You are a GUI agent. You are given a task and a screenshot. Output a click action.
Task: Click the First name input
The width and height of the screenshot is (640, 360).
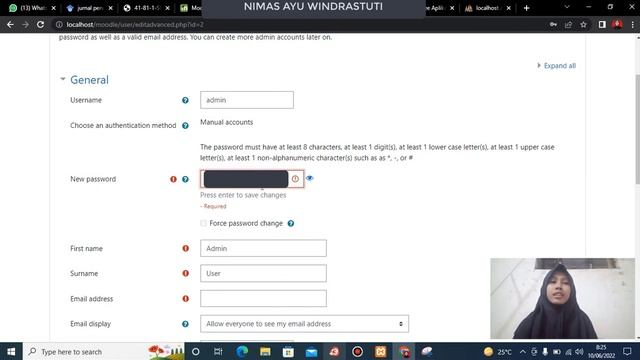pos(263,248)
